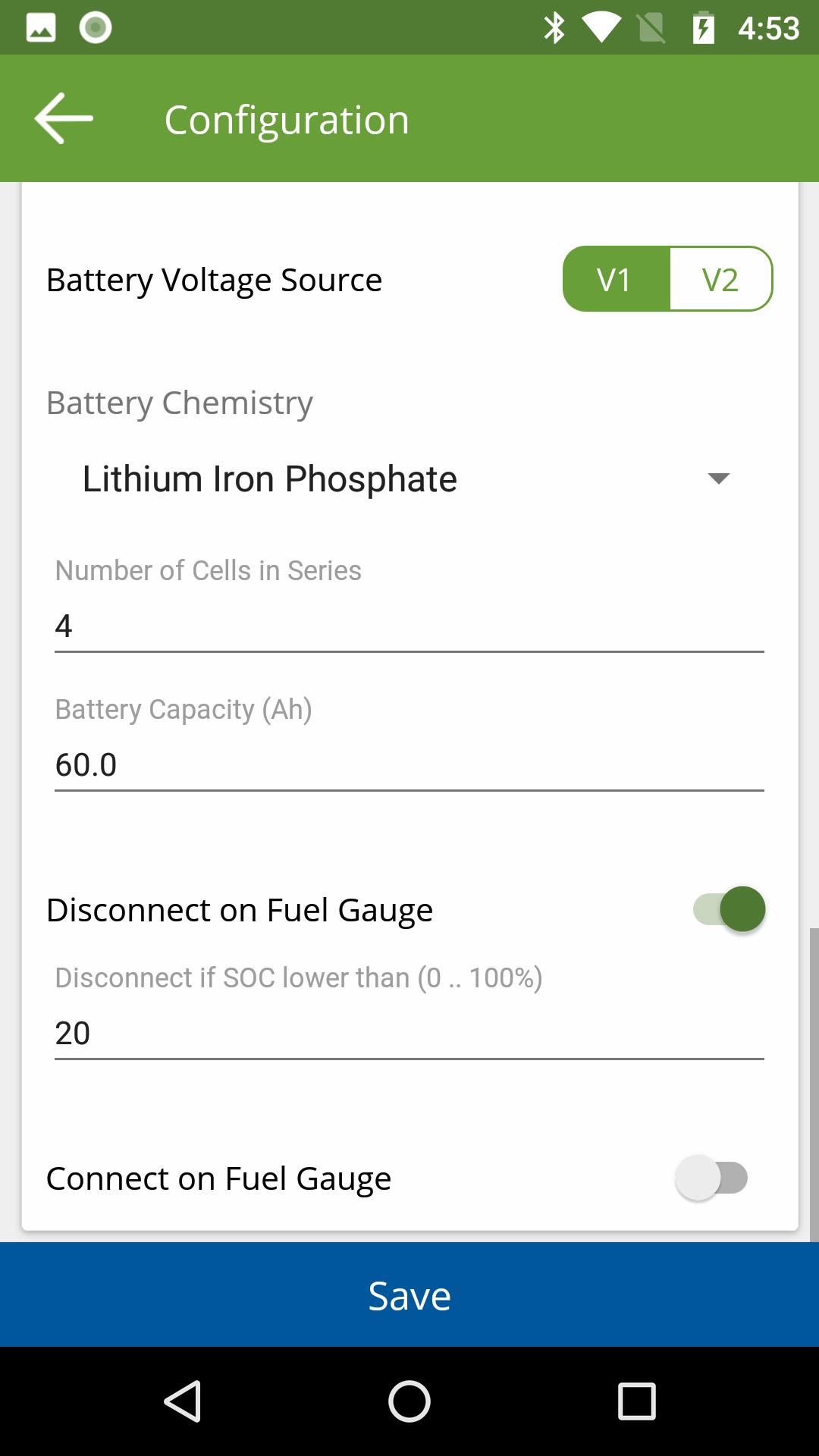Save the configuration

[409, 1294]
